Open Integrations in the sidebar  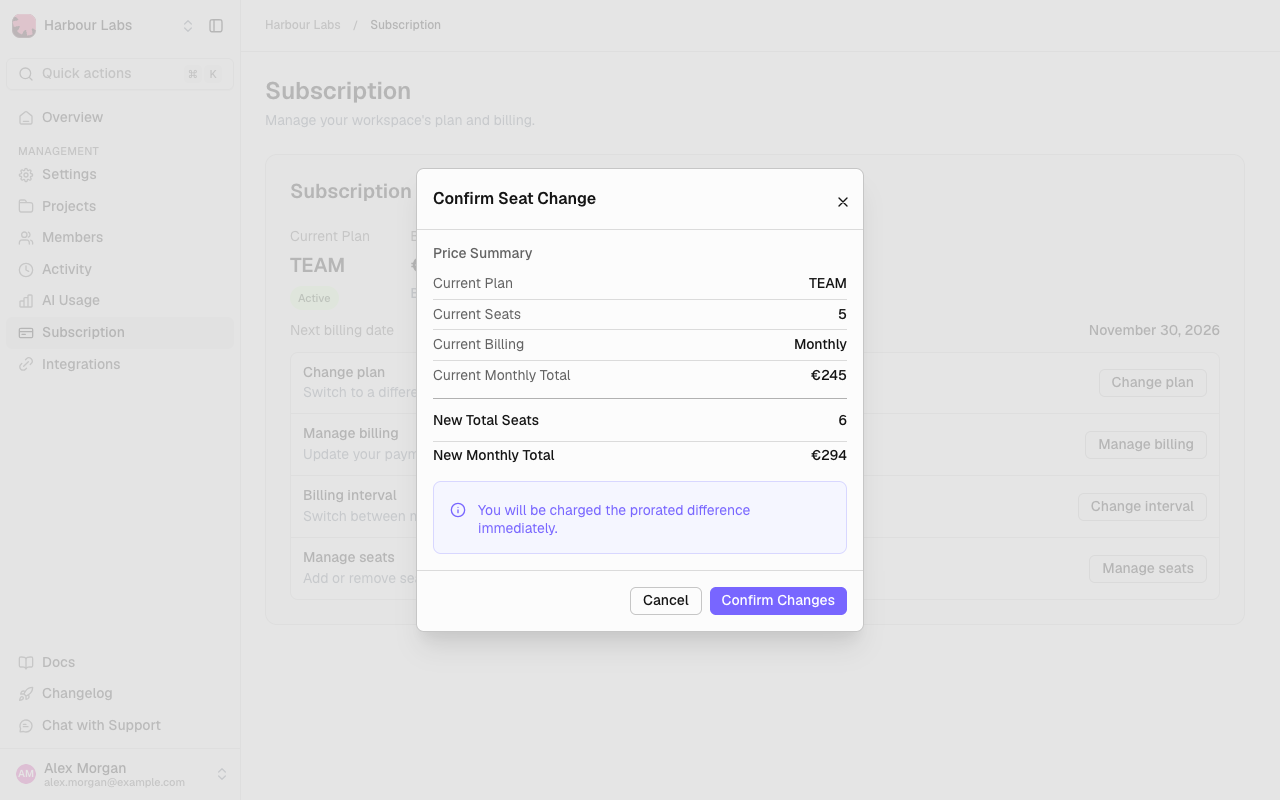pyautogui.click(x=120, y=364)
